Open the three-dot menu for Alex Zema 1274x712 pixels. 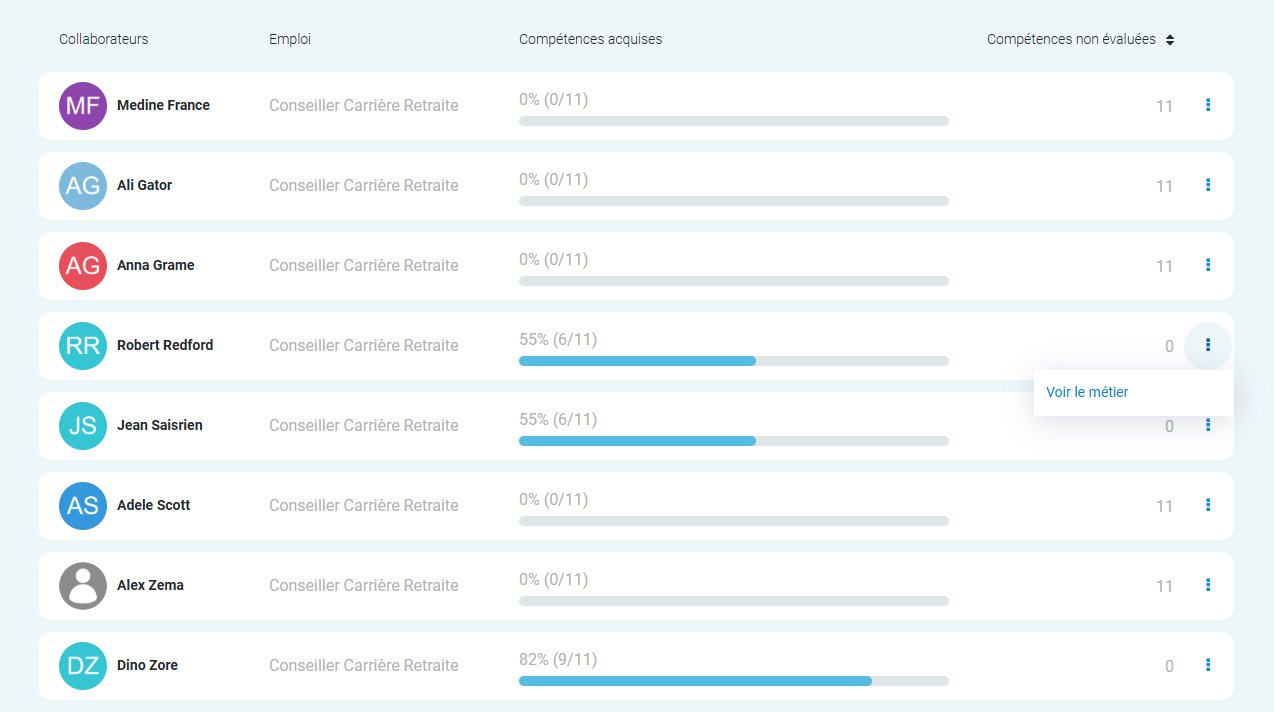click(x=1208, y=585)
